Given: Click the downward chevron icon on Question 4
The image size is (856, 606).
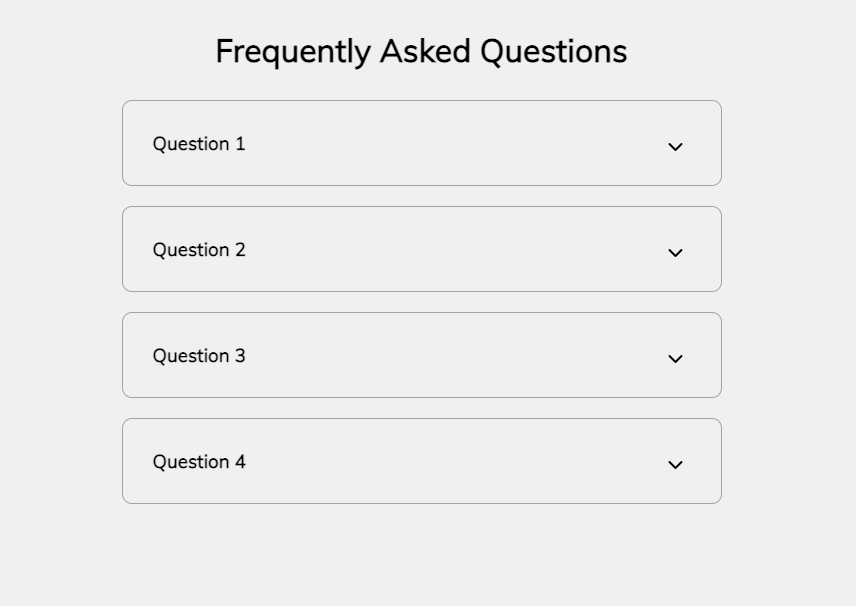Looking at the screenshot, I should point(675,464).
